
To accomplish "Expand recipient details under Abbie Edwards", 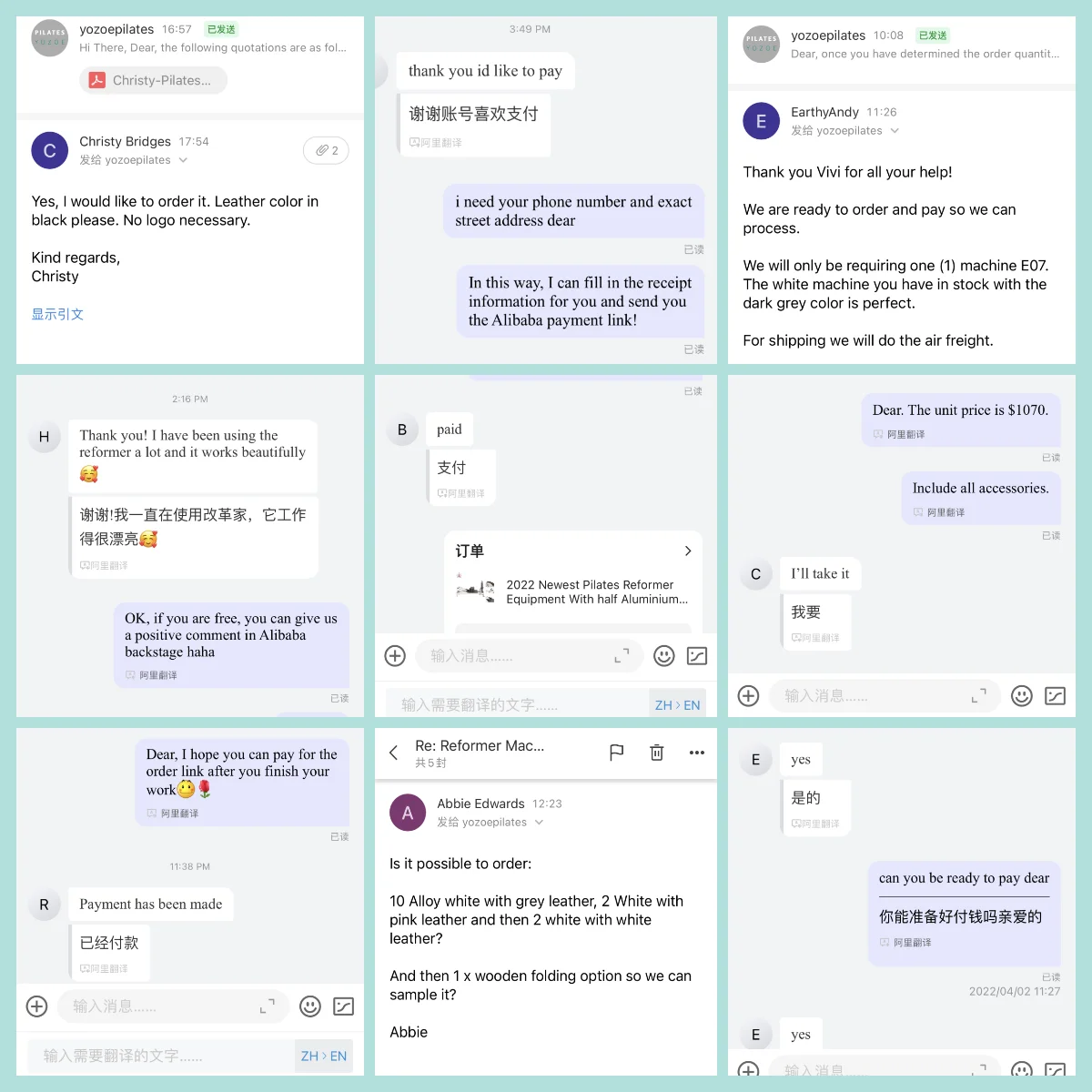I will pos(540,823).
